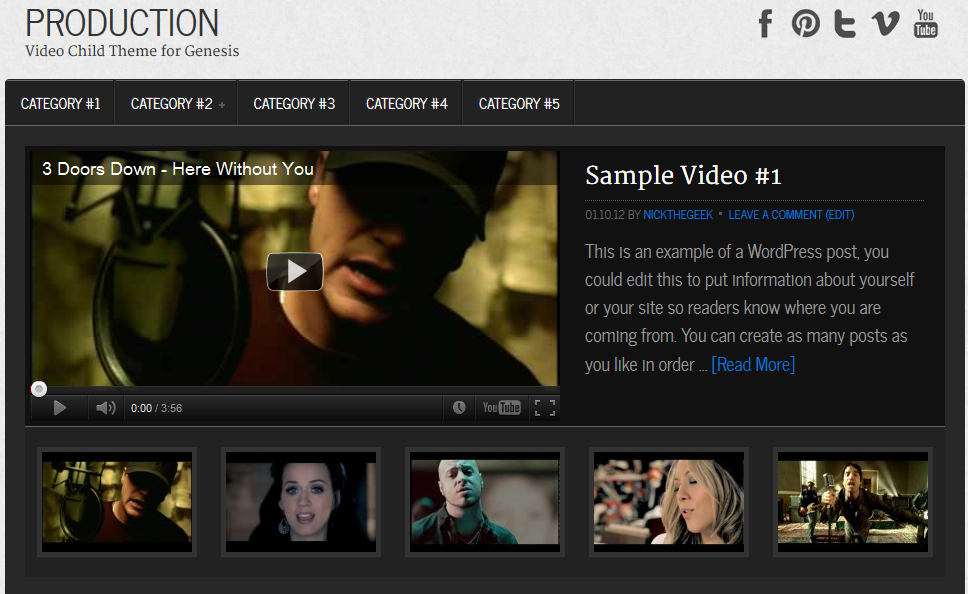Click the video progress bar scrubber
968x594 pixels.
39,389
